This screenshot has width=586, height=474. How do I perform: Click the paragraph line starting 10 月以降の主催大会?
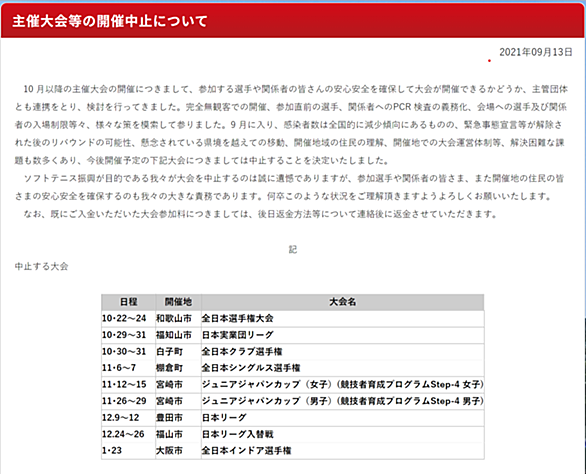click(296, 89)
